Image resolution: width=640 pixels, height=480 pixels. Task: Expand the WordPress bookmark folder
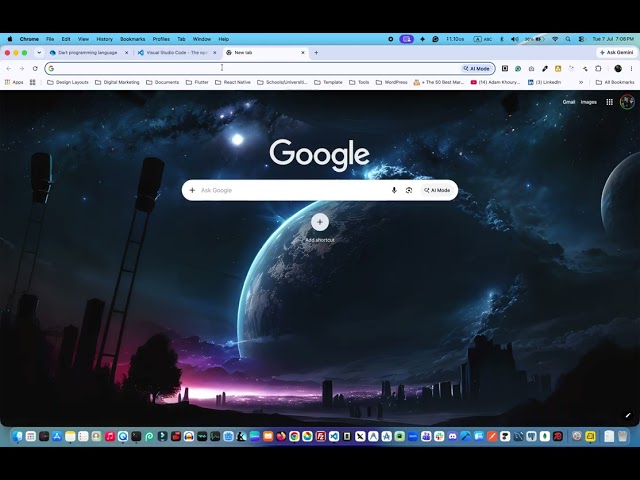[391, 82]
